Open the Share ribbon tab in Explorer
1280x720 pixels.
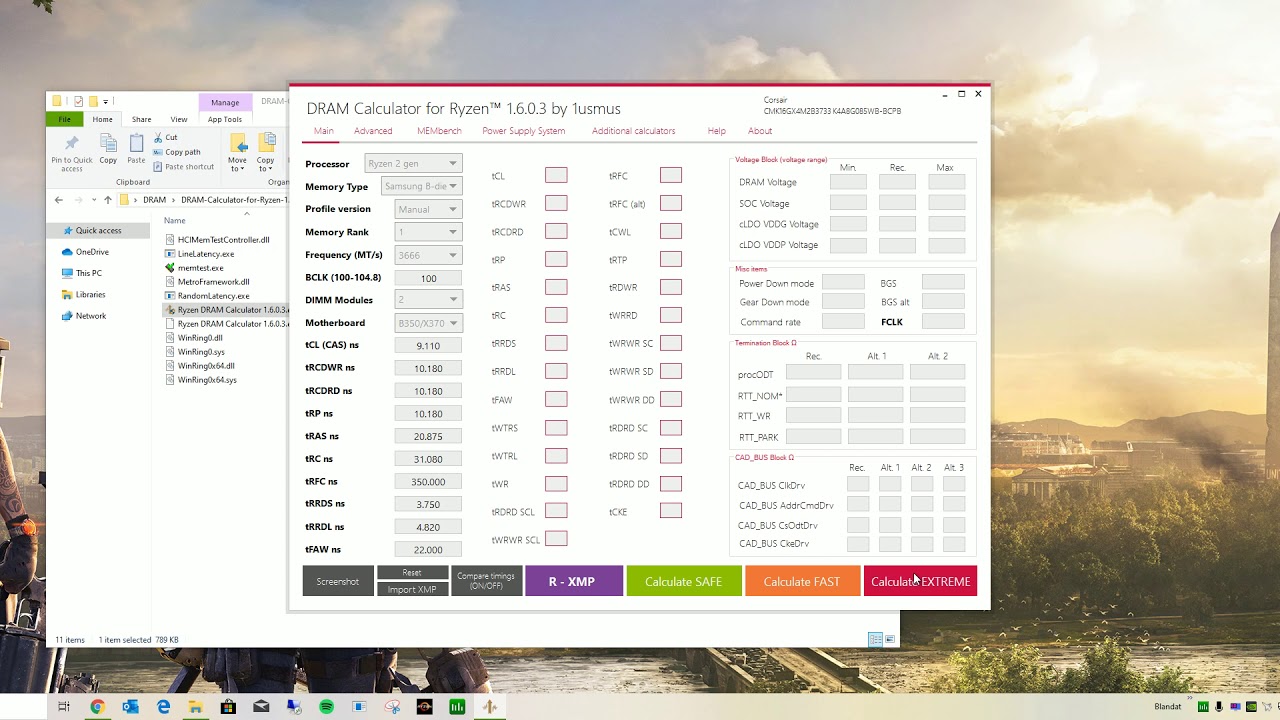coord(142,119)
